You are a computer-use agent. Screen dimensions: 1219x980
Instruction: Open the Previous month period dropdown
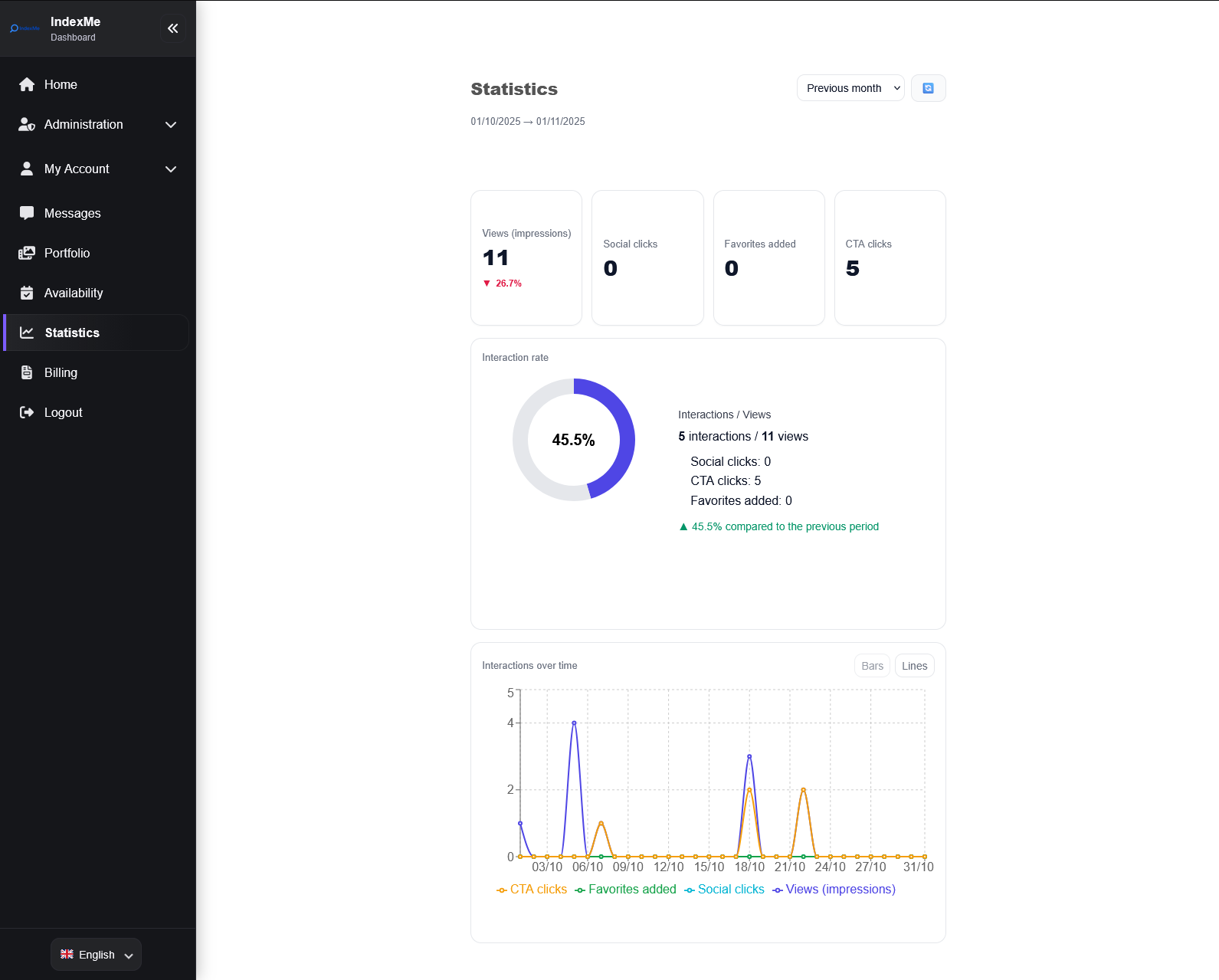[x=850, y=88]
